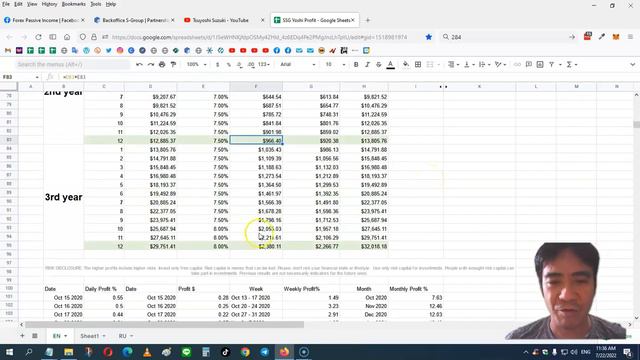Open Telegram from the taskbar
640x360 pixels.
(264, 352)
